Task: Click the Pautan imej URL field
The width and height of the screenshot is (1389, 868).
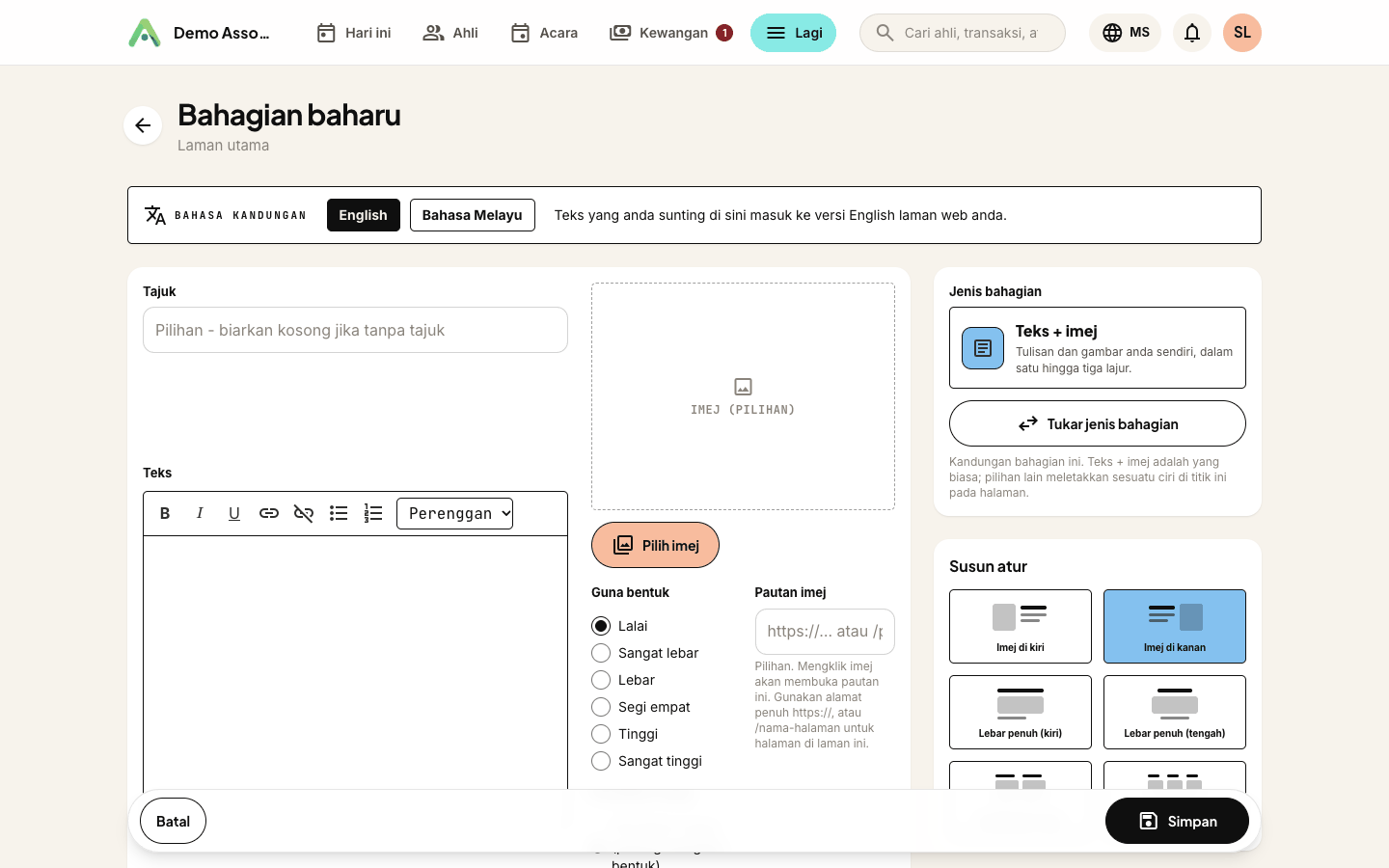Action: pos(825,632)
